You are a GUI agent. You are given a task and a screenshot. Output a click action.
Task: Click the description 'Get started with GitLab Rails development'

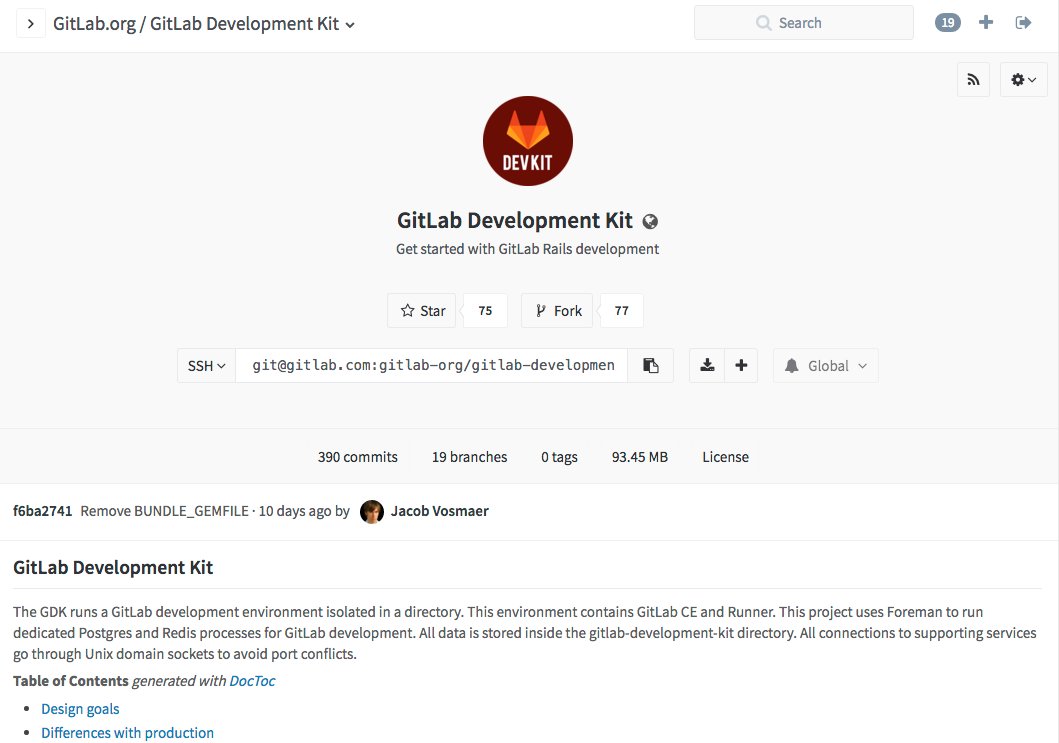coord(527,249)
